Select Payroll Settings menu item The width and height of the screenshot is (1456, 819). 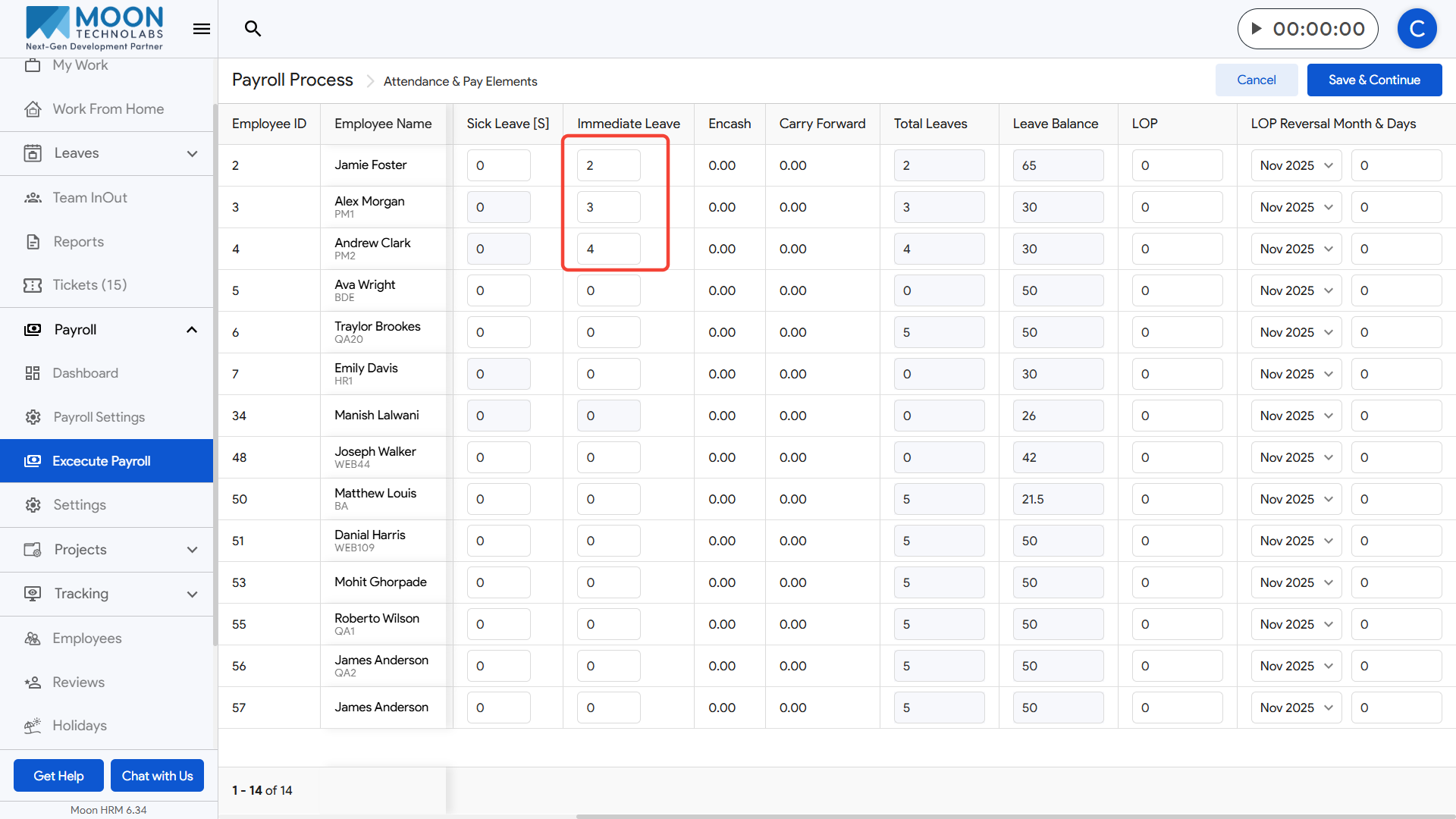click(99, 417)
